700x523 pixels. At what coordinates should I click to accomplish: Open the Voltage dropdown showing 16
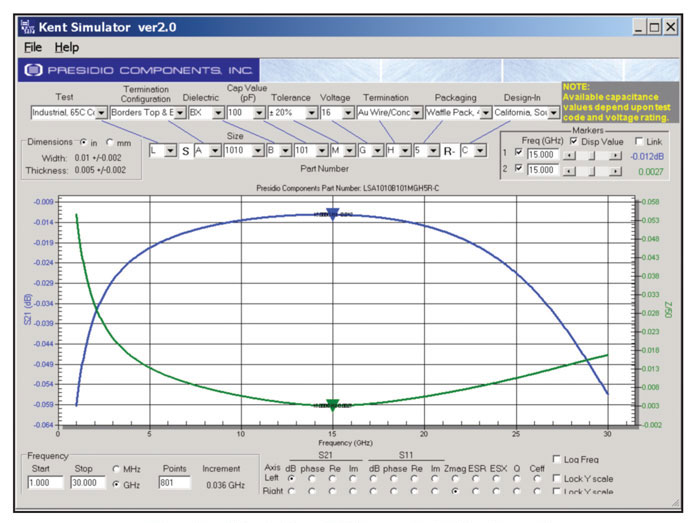pyautogui.click(x=348, y=113)
